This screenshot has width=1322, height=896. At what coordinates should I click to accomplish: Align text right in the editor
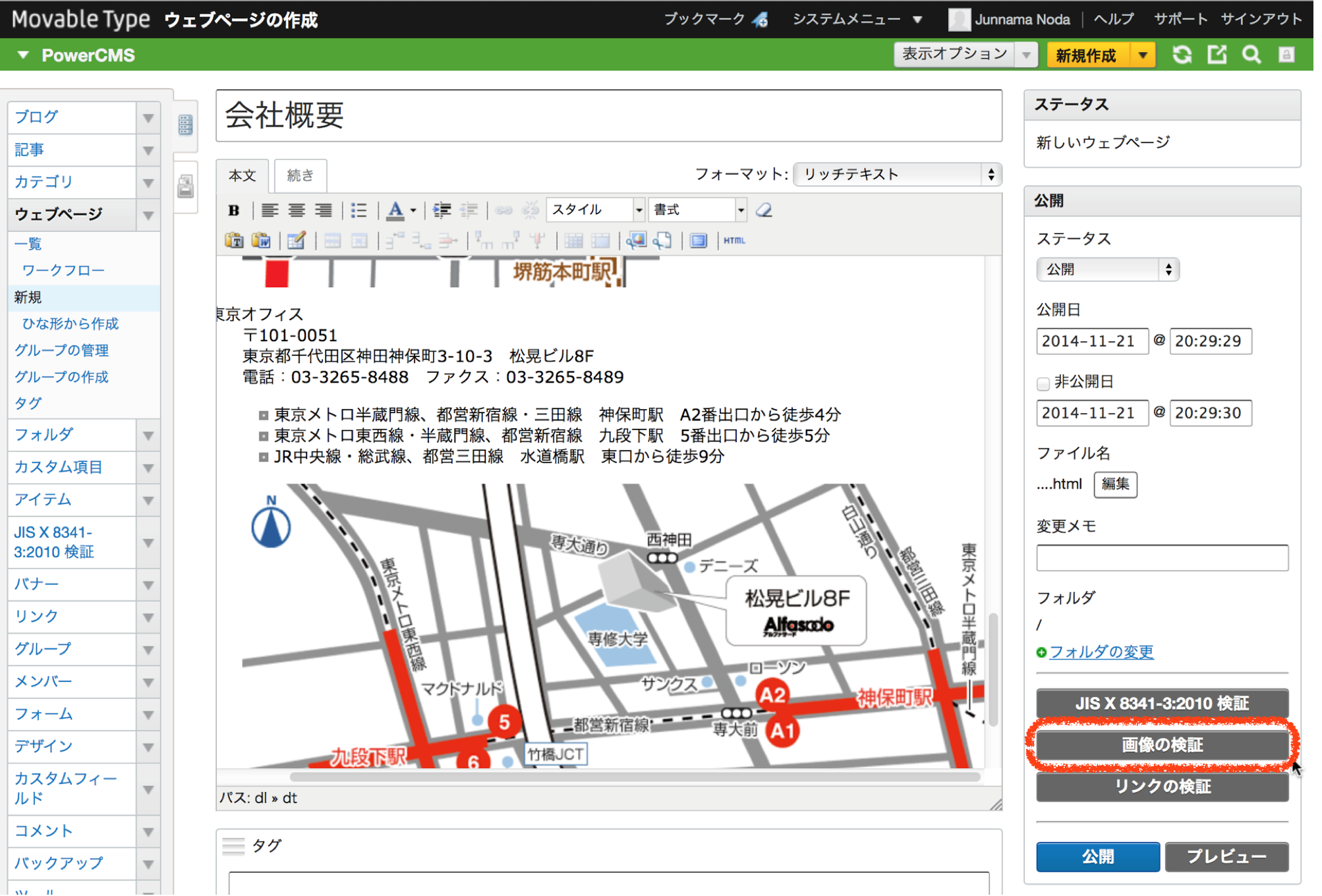tap(323, 211)
